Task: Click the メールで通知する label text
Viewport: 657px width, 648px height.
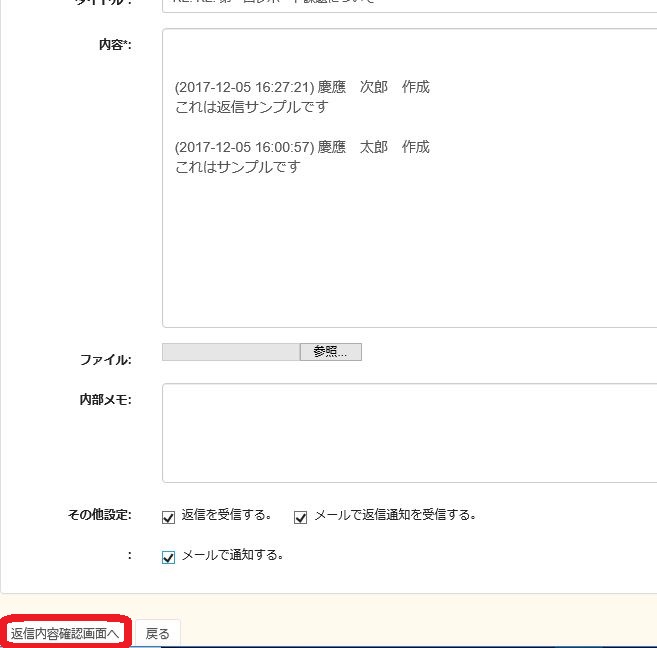Action: tap(232, 556)
